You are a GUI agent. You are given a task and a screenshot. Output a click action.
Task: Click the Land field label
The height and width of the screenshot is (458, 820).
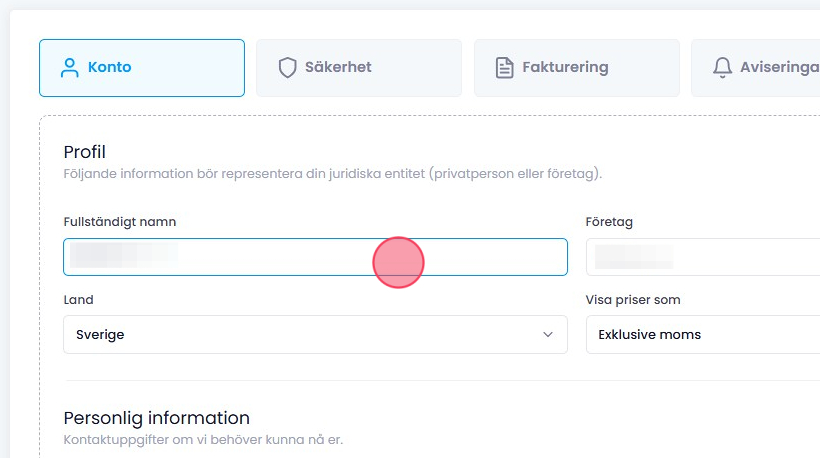(x=78, y=300)
